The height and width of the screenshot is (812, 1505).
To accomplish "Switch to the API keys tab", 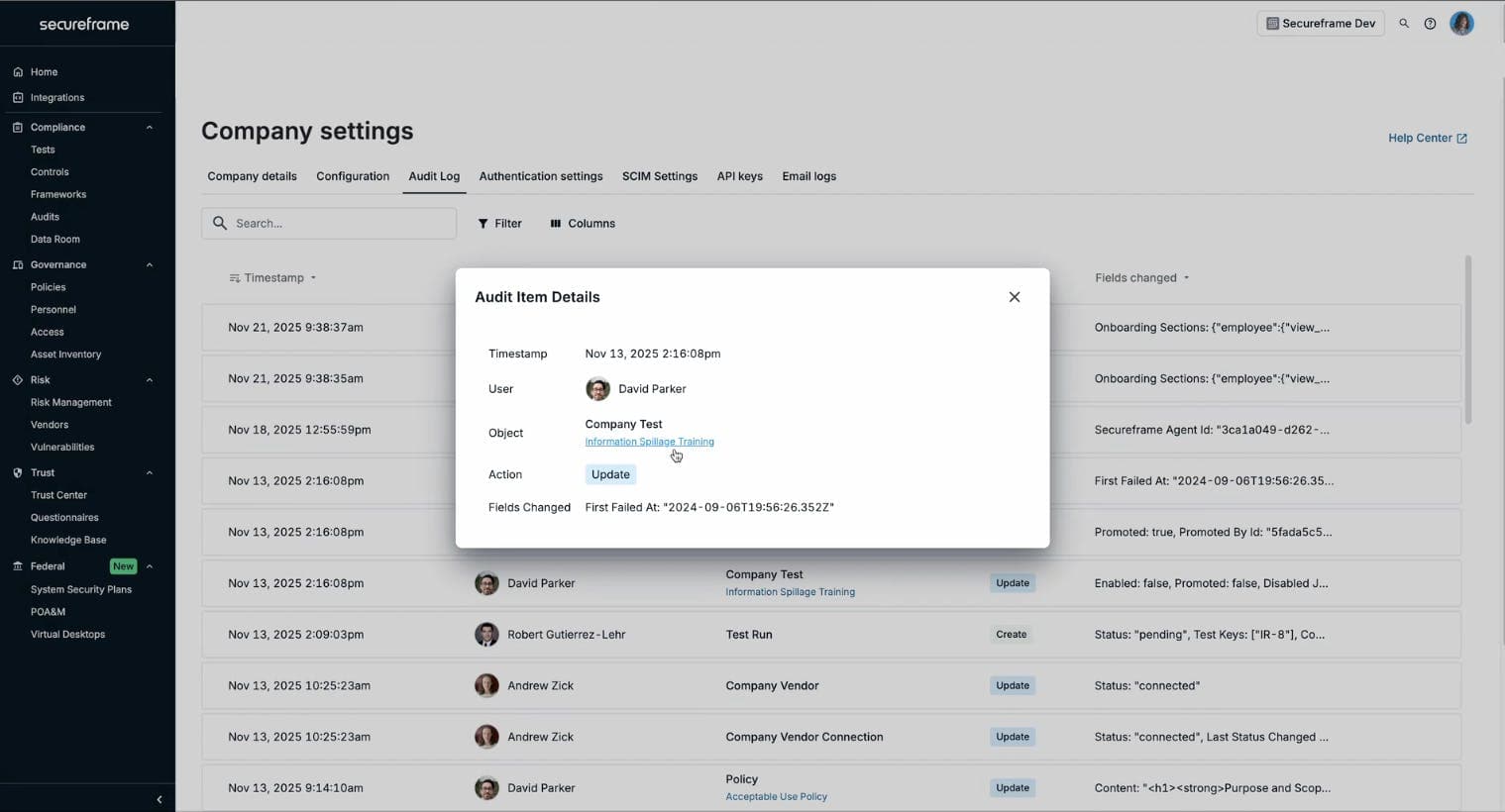I will click(x=739, y=176).
